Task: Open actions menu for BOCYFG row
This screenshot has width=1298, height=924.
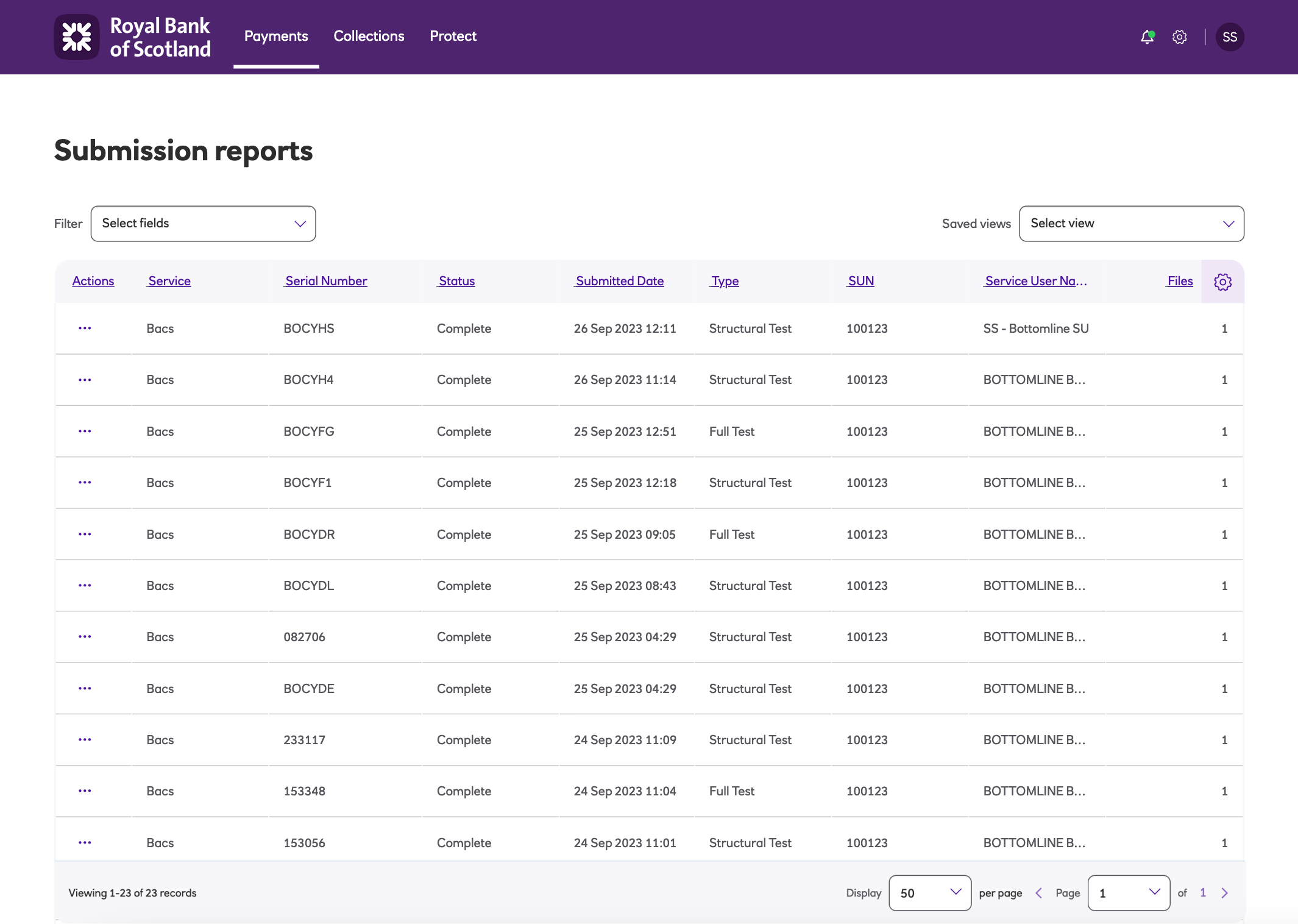Action: [x=85, y=431]
